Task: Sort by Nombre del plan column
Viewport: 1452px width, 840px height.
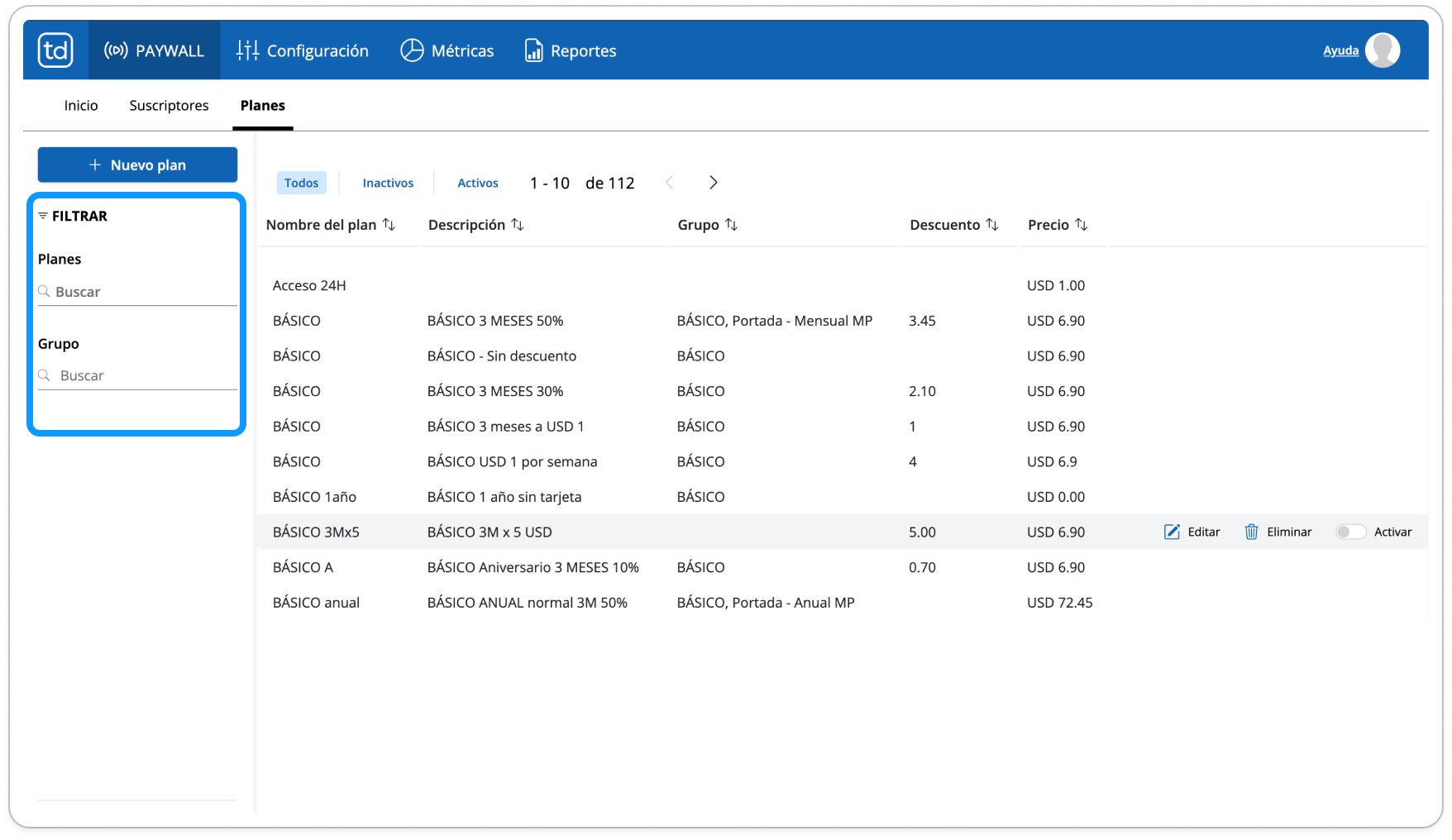Action: (x=331, y=225)
